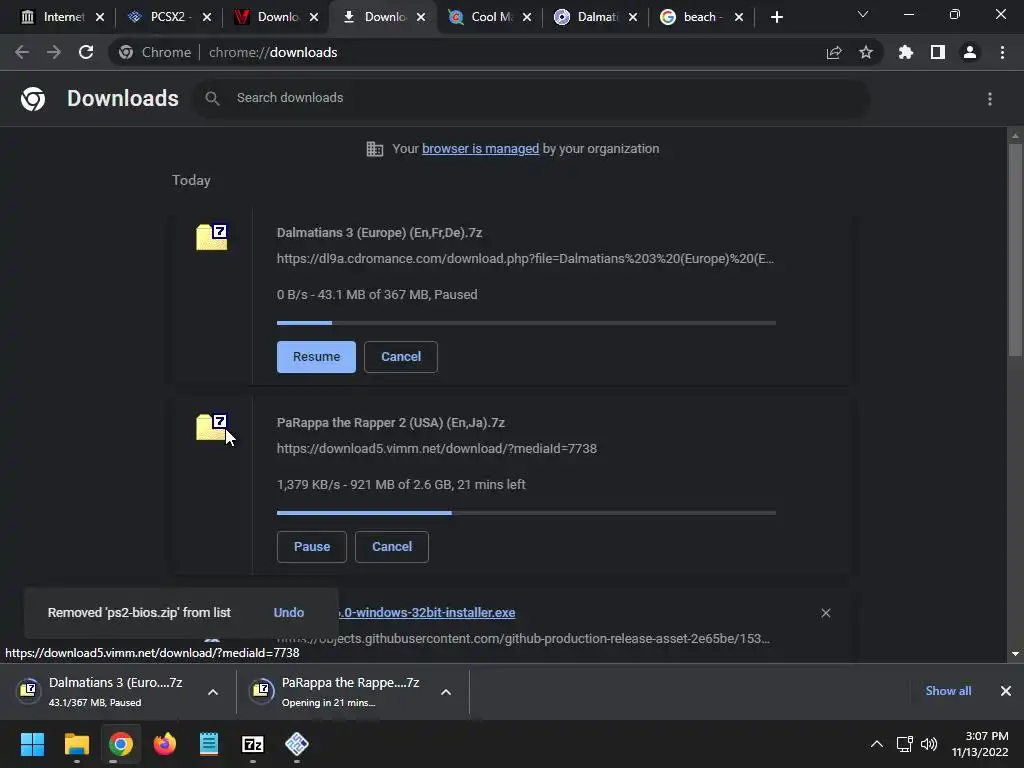1024x768 pixels.
Task: Click the github-production-release-asset download URL
Action: coord(555,639)
